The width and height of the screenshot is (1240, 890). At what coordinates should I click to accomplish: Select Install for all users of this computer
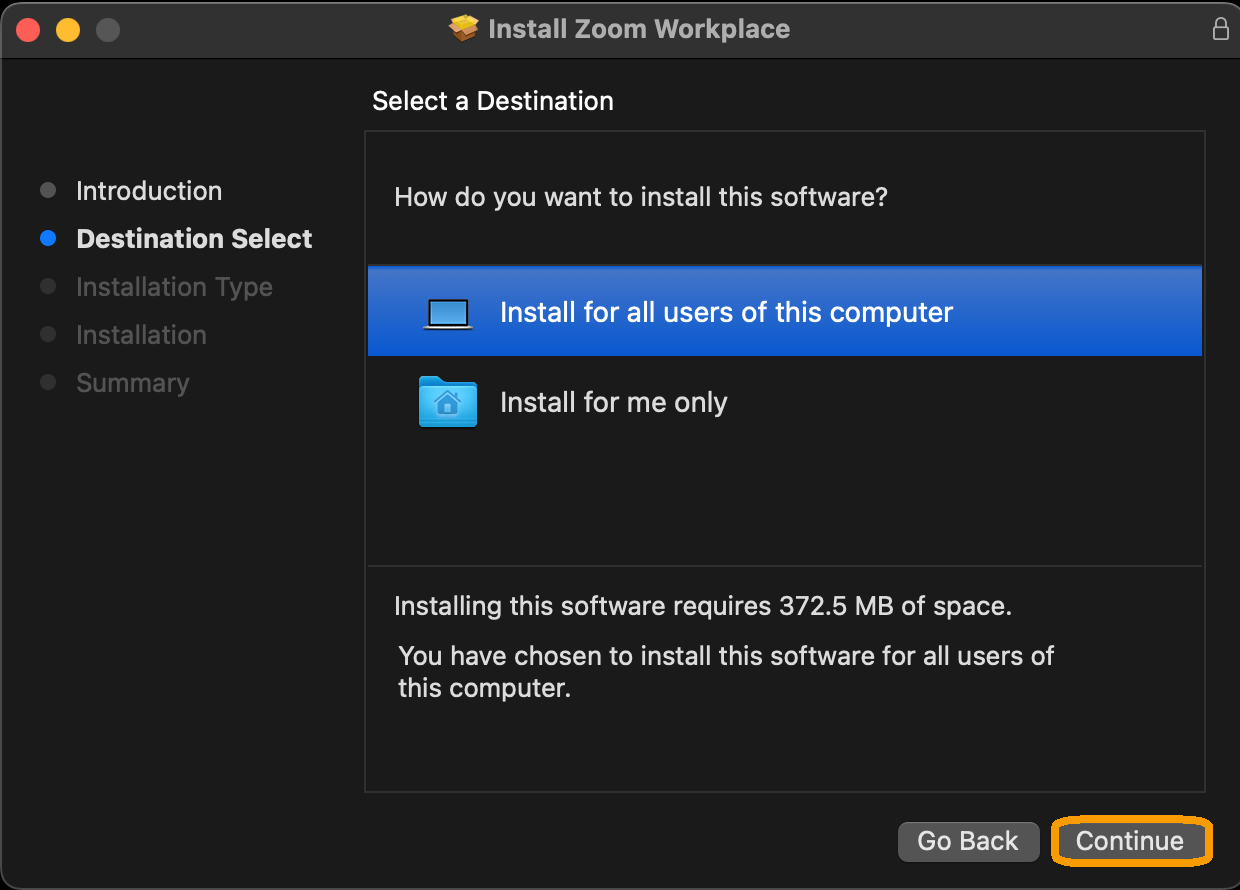[785, 311]
